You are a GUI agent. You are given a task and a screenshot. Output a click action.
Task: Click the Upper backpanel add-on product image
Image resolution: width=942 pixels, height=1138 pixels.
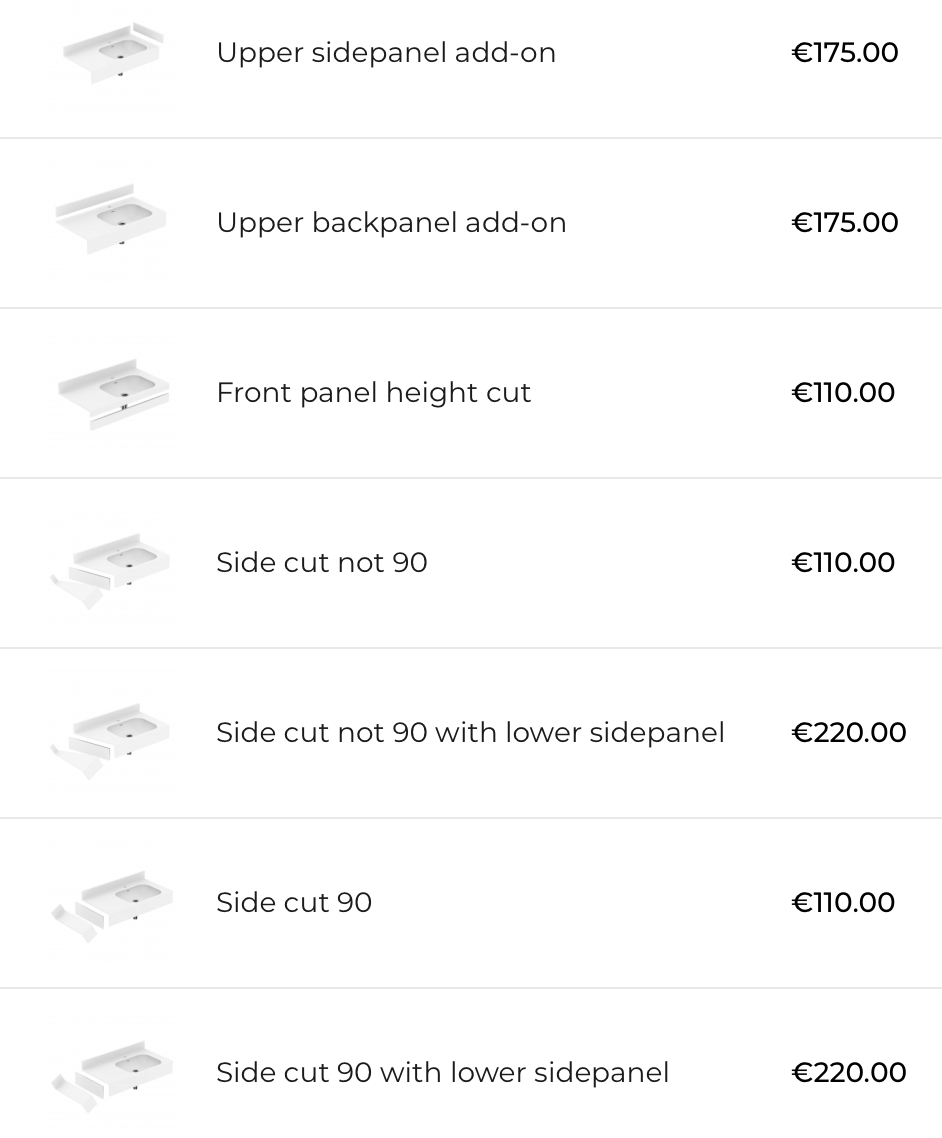(112, 222)
